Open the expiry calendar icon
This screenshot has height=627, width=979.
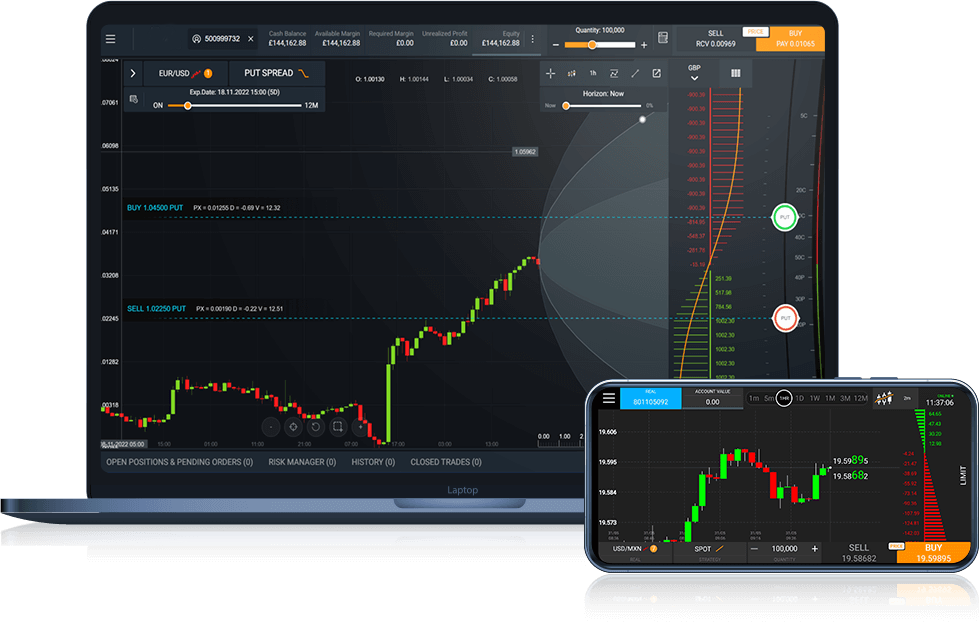[134, 99]
